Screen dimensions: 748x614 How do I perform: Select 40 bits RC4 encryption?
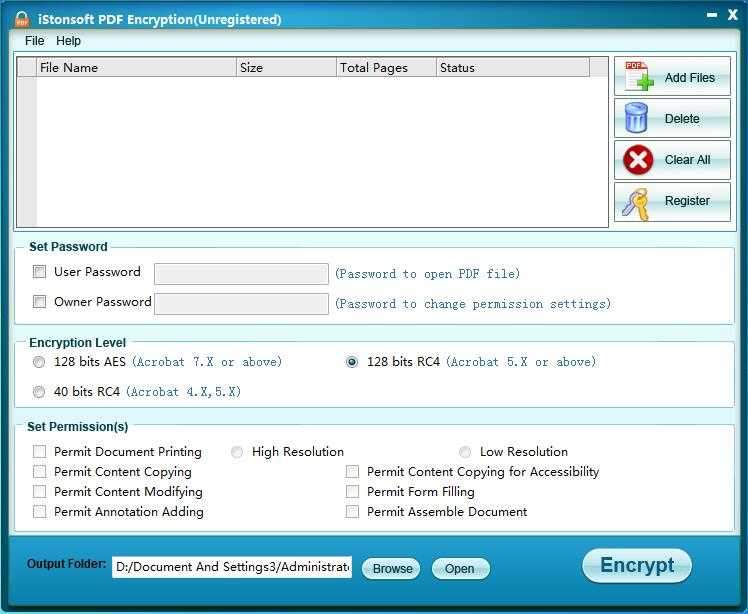tap(39, 392)
